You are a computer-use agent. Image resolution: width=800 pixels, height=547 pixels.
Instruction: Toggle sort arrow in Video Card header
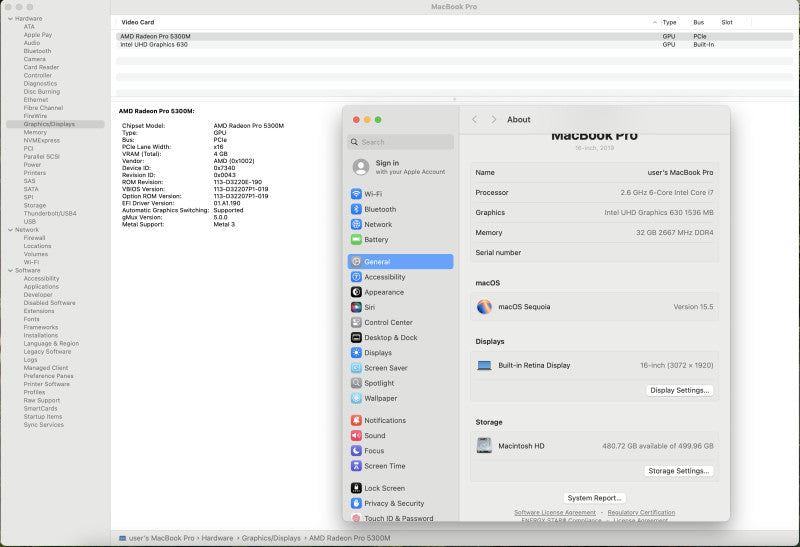tap(655, 22)
